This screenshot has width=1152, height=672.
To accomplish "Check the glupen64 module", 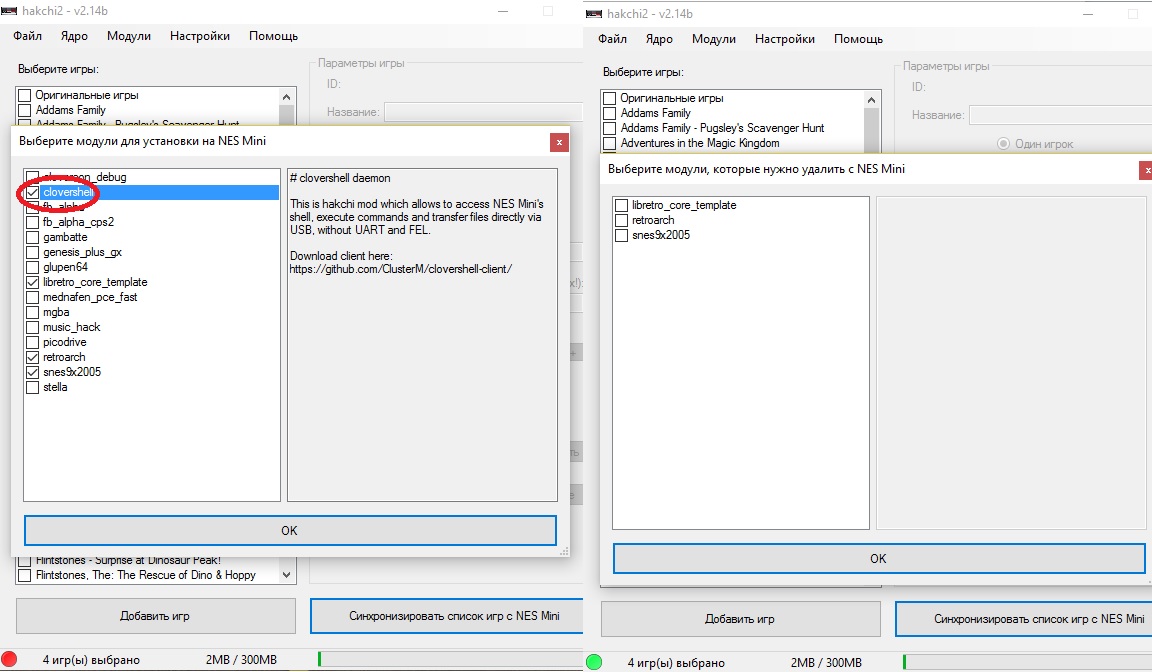I will pyautogui.click(x=32, y=267).
